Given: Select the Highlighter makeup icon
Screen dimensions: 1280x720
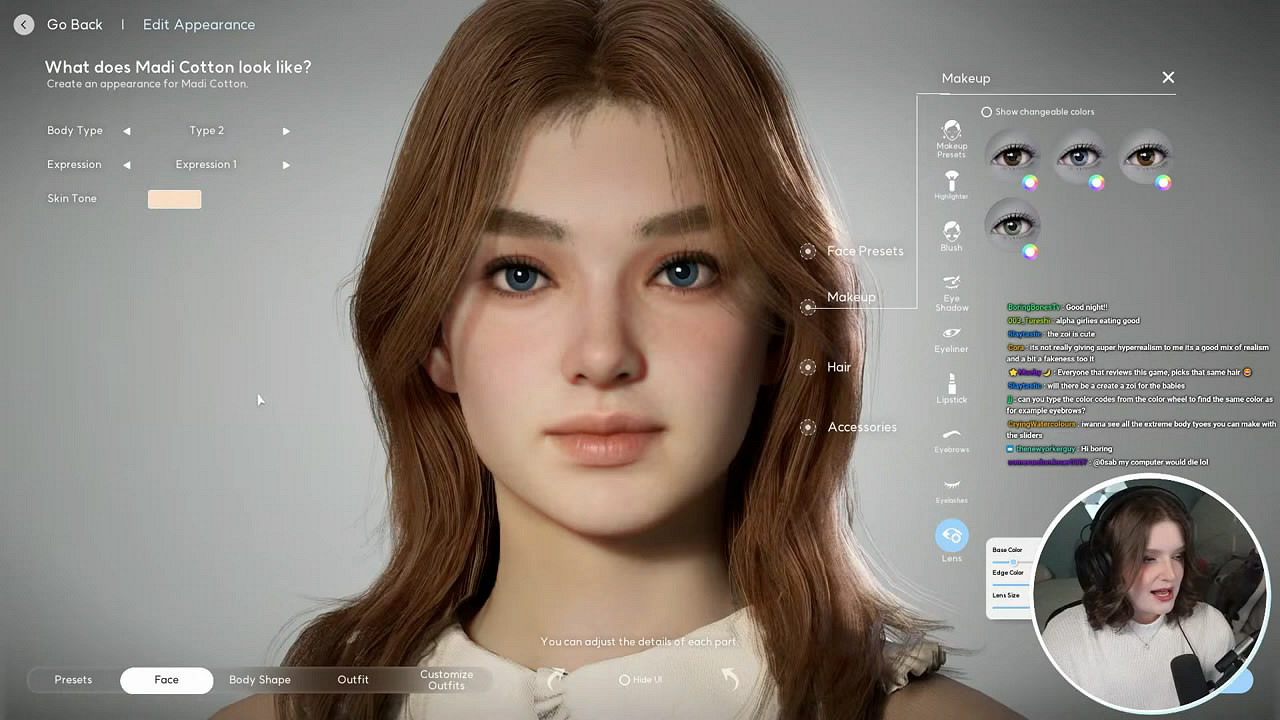Looking at the screenshot, I should (x=951, y=184).
